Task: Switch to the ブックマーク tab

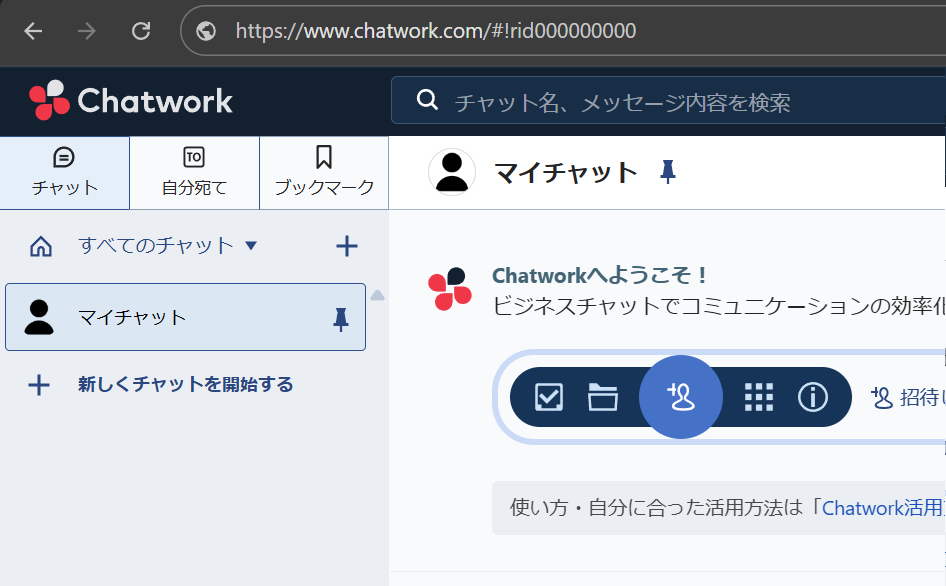Action: pos(324,173)
